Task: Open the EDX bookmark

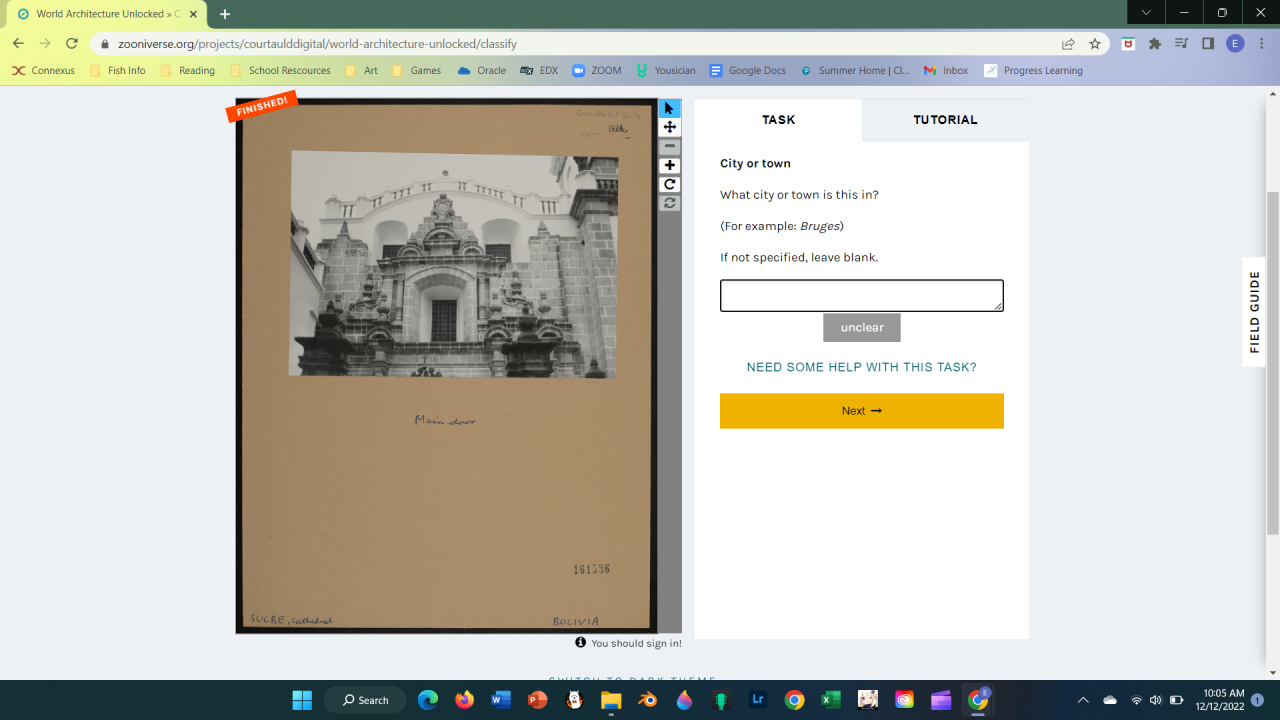Action: (539, 71)
